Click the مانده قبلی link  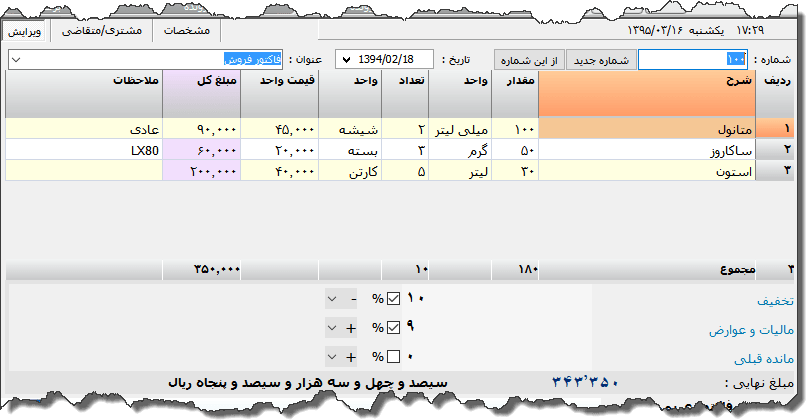pos(765,357)
